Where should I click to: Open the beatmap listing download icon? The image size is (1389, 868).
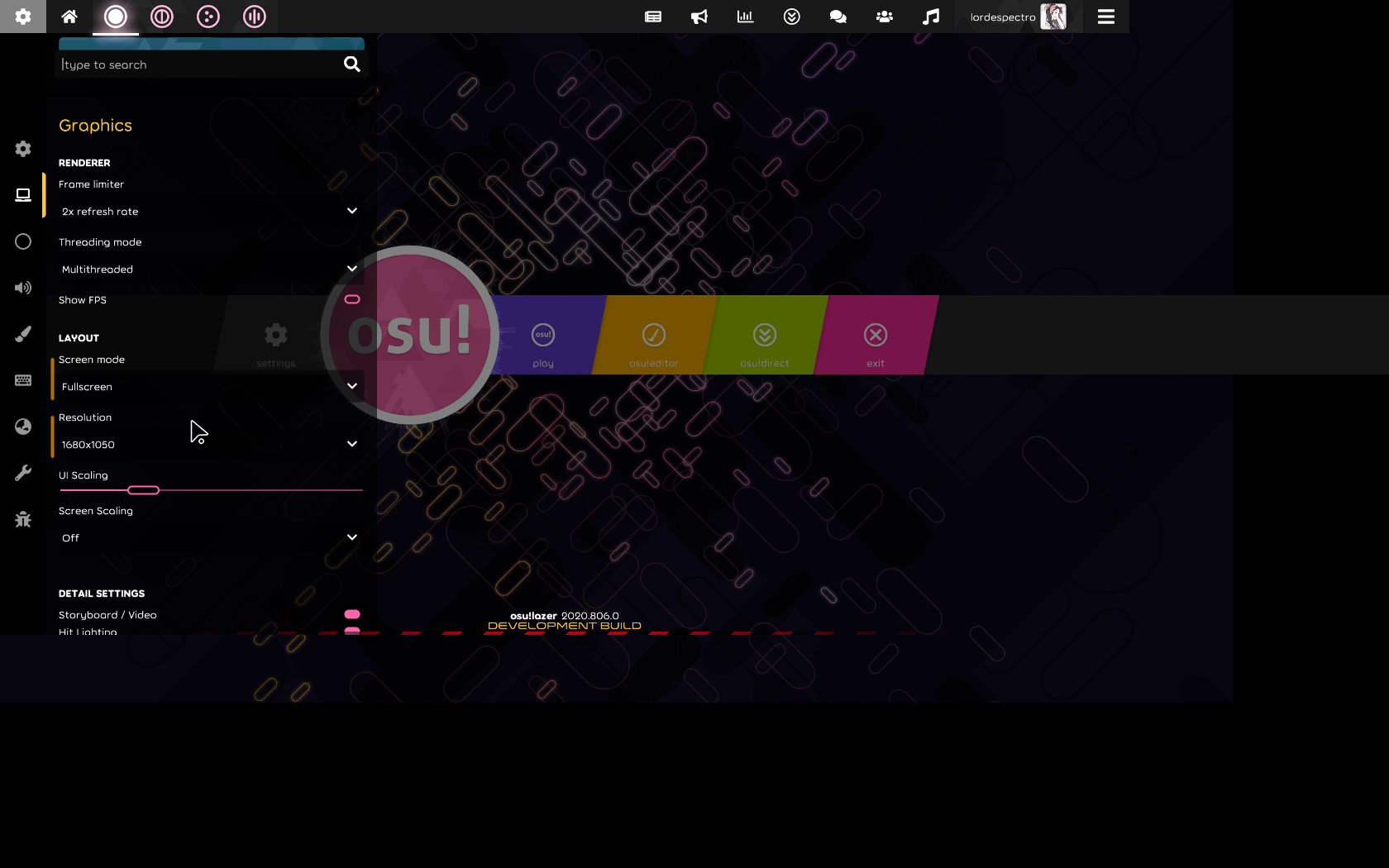pos(792,17)
